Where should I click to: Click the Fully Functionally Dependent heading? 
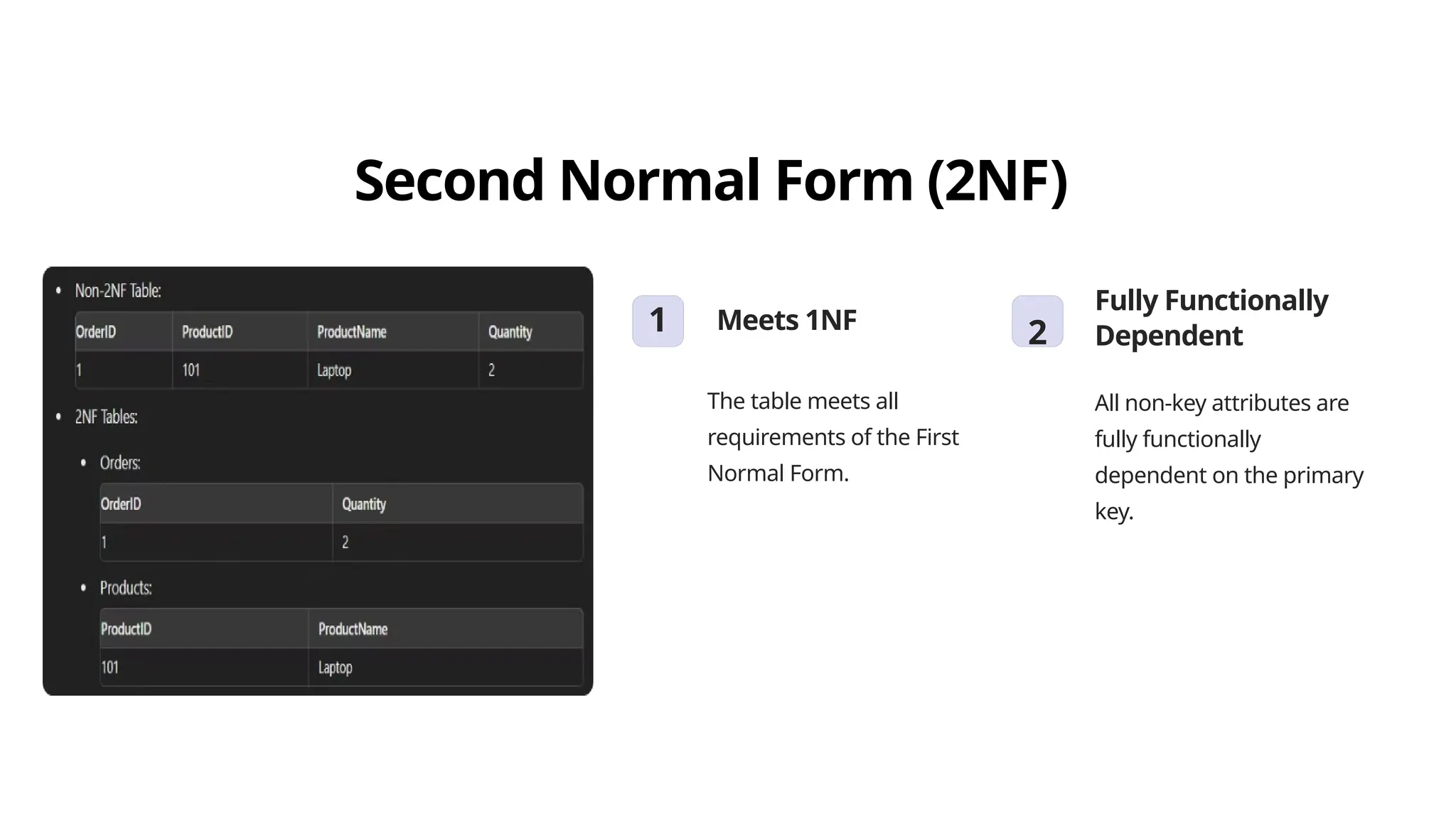coord(1211,318)
